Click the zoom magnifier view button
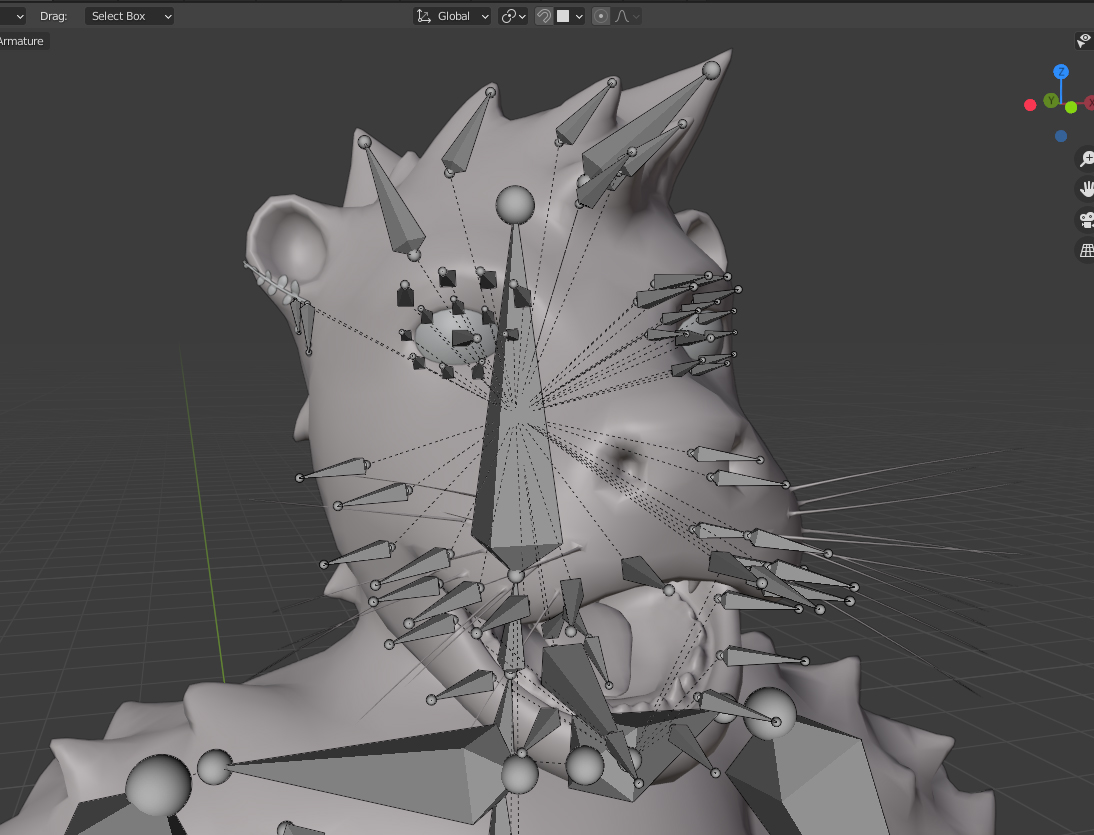This screenshot has height=835, width=1094. coord(1086,159)
